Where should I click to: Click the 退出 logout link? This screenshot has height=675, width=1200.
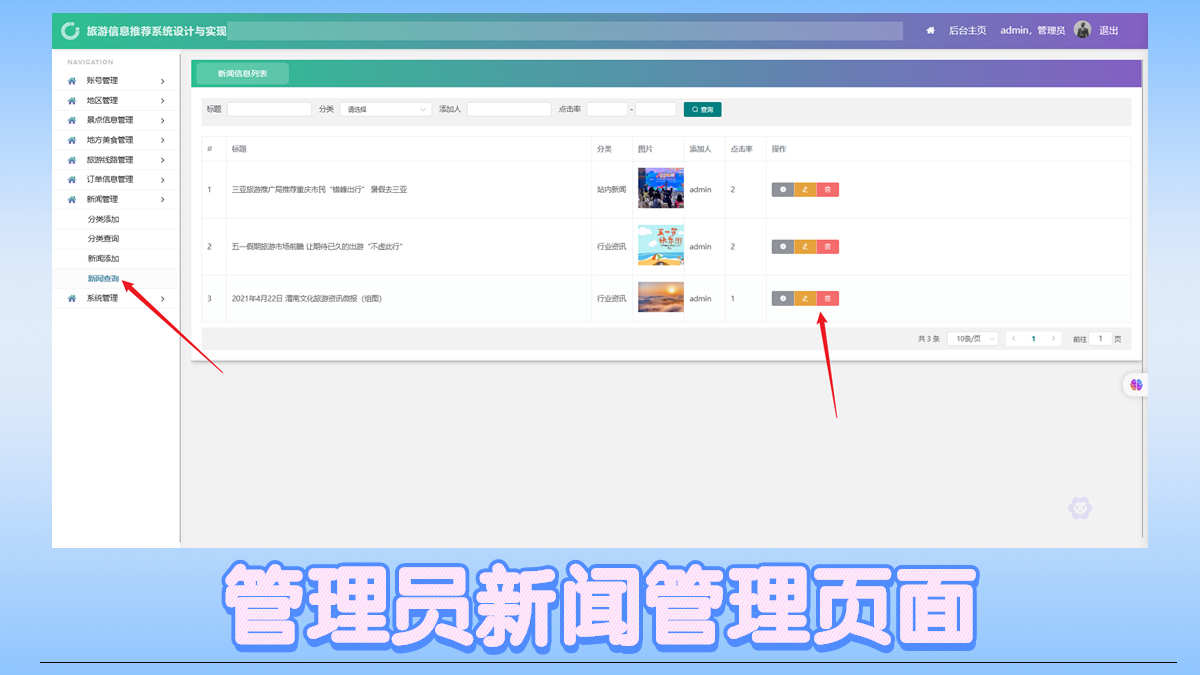pyautogui.click(x=1109, y=31)
